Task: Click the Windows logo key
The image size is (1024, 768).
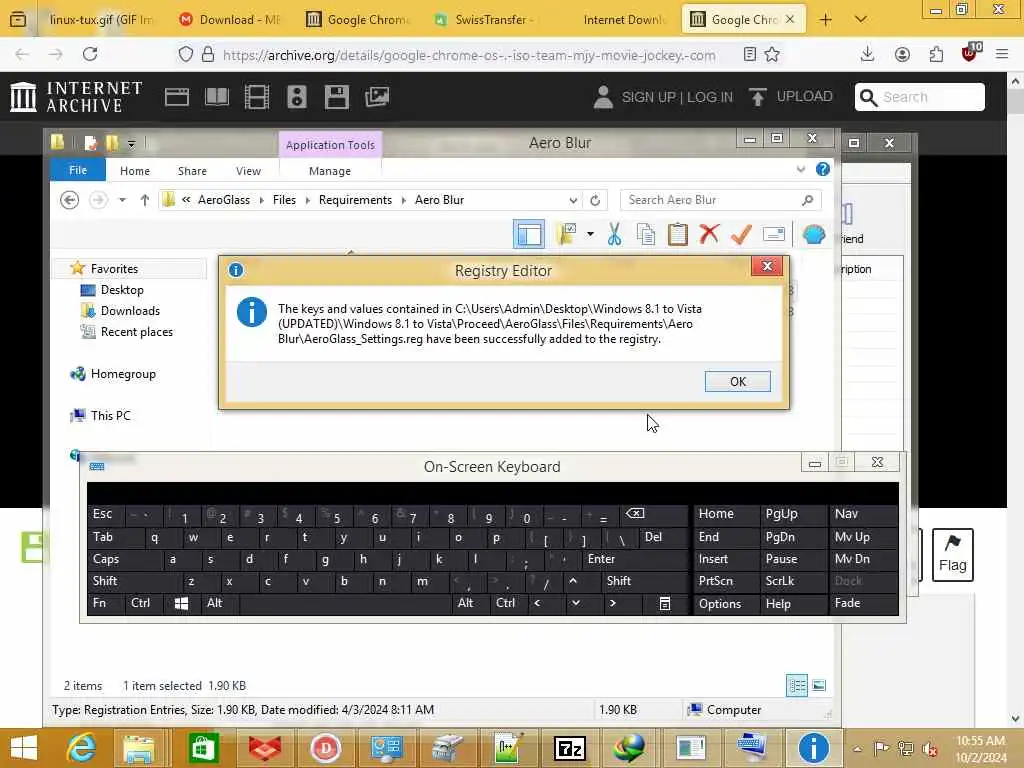Action: point(182,603)
